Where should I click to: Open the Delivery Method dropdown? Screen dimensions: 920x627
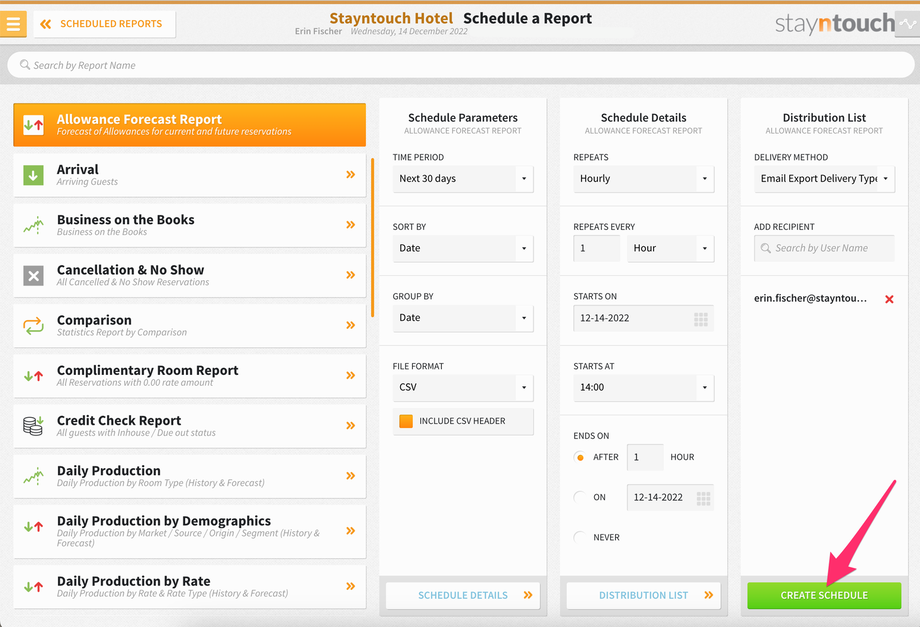pyautogui.click(x=824, y=179)
